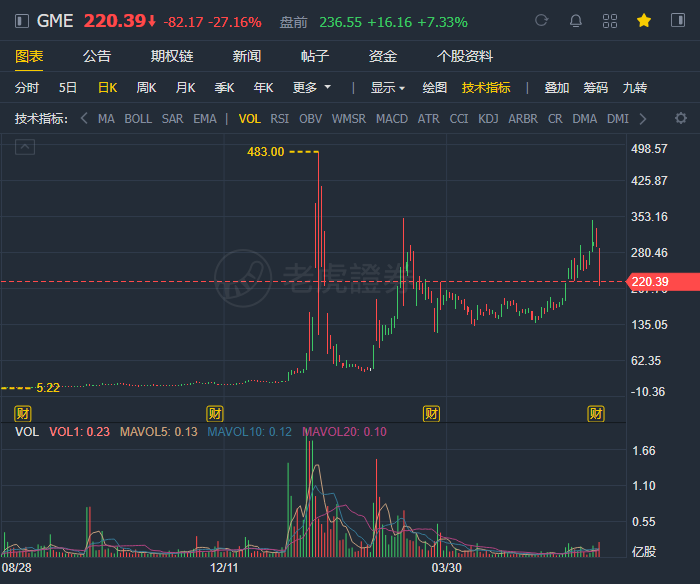Viewport: 700px width, 584px height.
Task: Toggle the 九转 indicator
Action: tap(635, 88)
